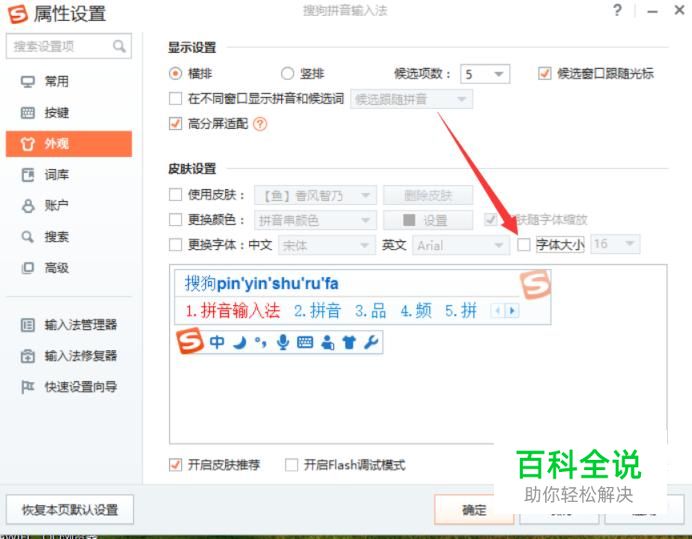Click the wrench tools icon in preview toolbar
Screen dimensions: 692x539
tap(371, 342)
